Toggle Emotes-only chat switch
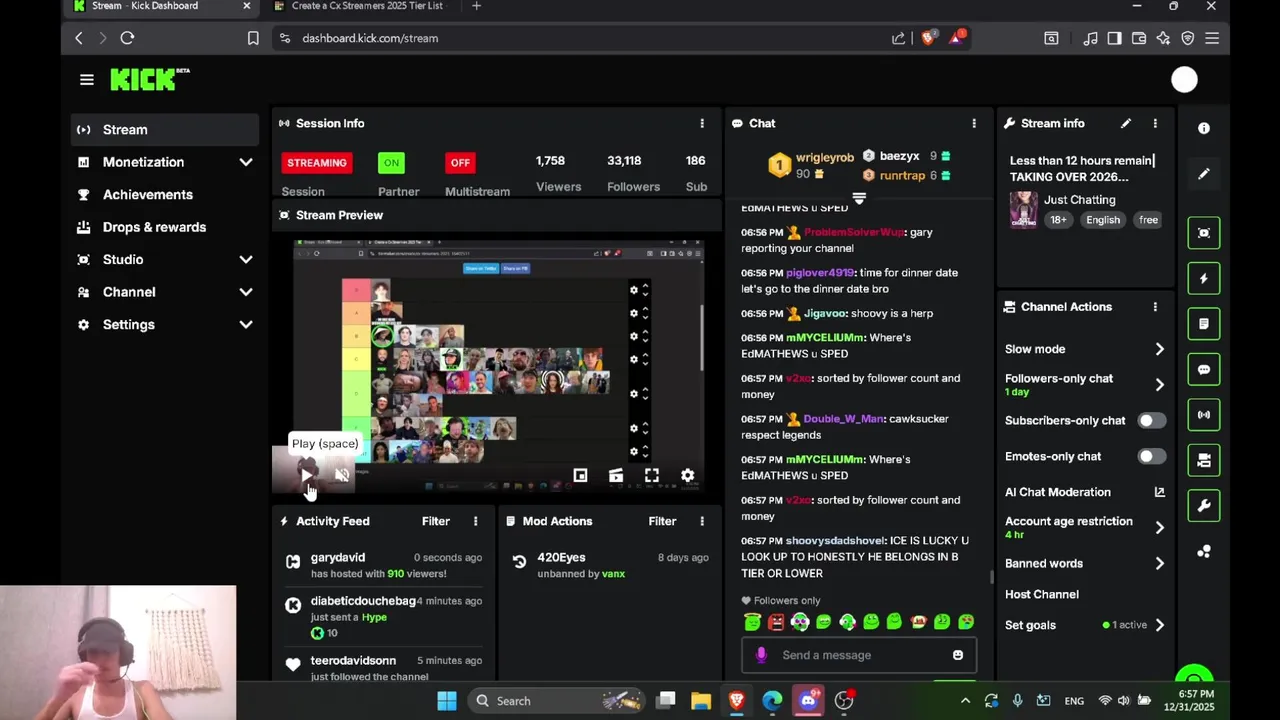1280x720 pixels. point(1152,457)
